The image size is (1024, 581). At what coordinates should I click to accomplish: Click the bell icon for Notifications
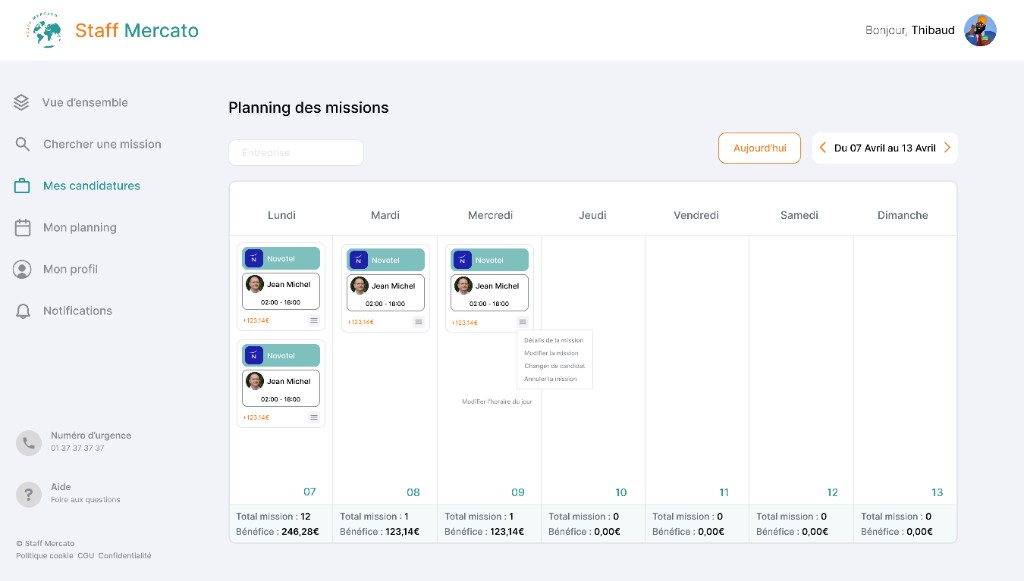pos(23,311)
